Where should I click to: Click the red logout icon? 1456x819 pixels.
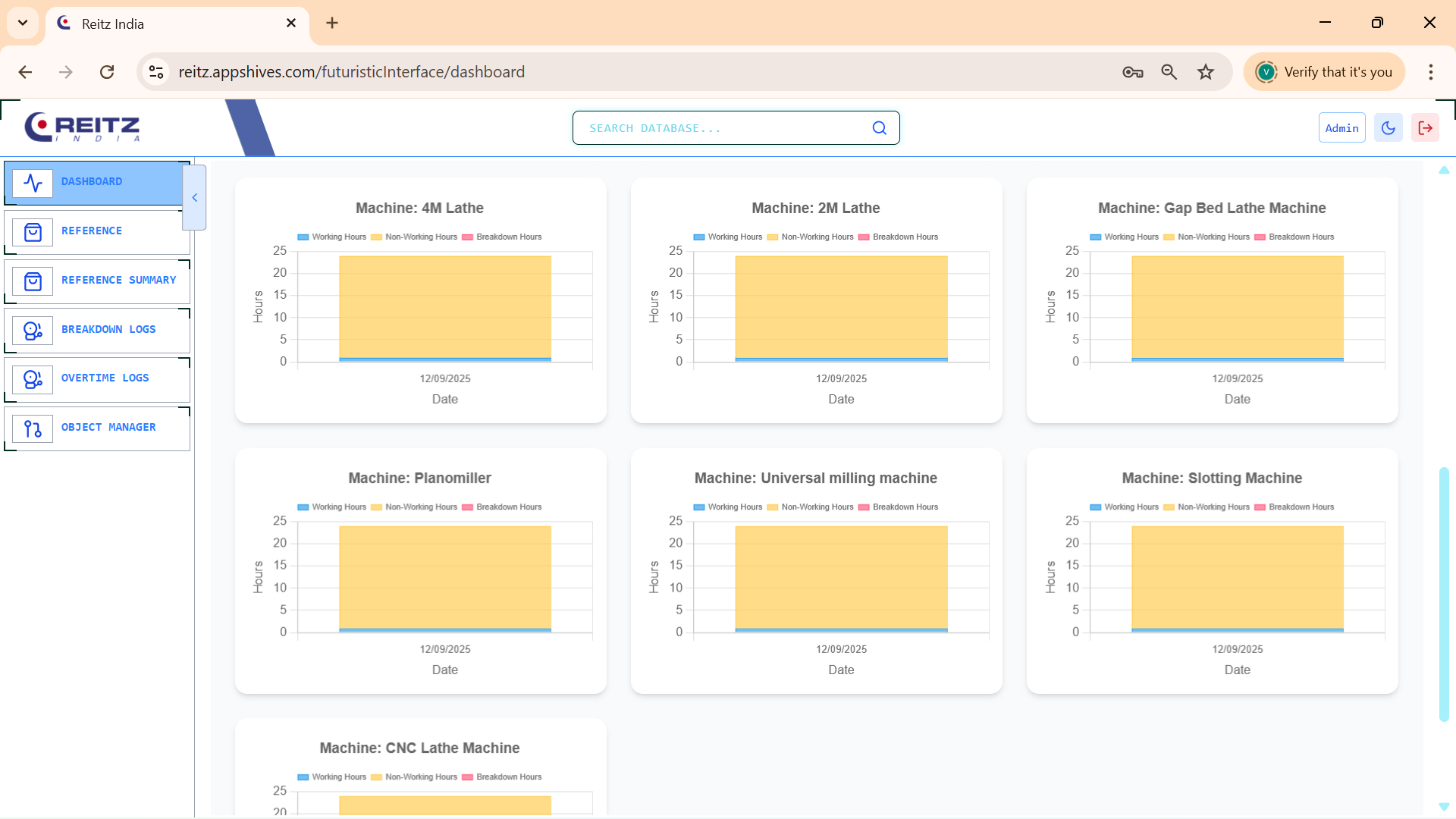point(1425,128)
